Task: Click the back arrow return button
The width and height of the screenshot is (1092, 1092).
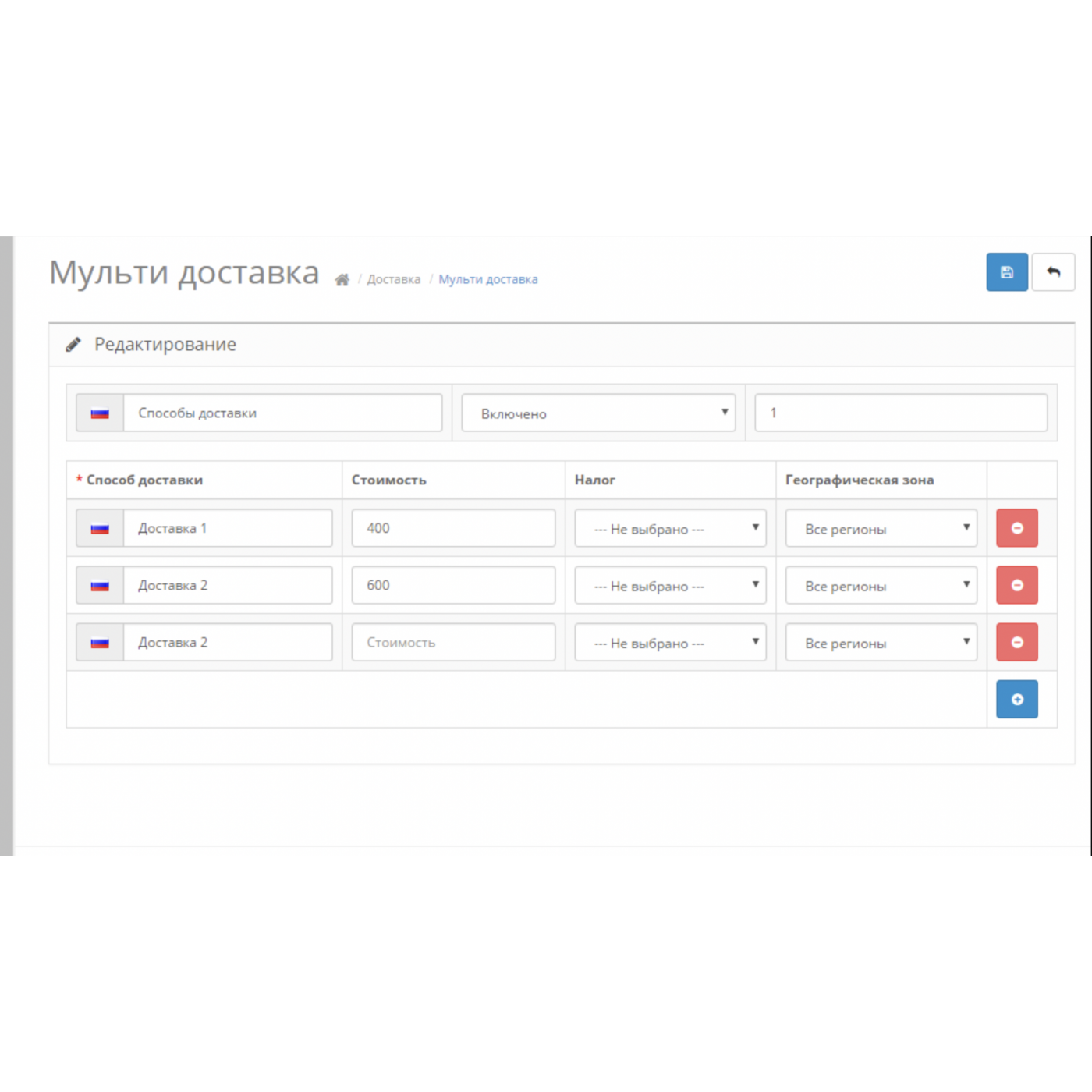Action: (x=1053, y=272)
